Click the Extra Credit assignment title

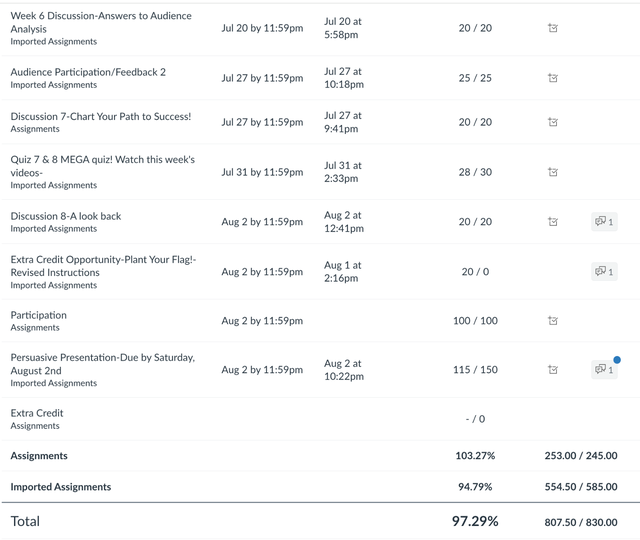click(36, 413)
